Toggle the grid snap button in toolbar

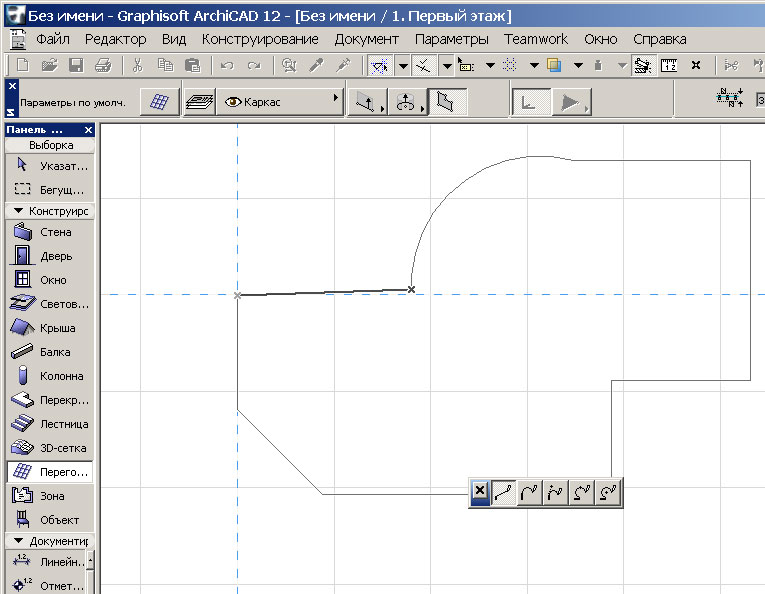pyautogui.click(x=511, y=65)
